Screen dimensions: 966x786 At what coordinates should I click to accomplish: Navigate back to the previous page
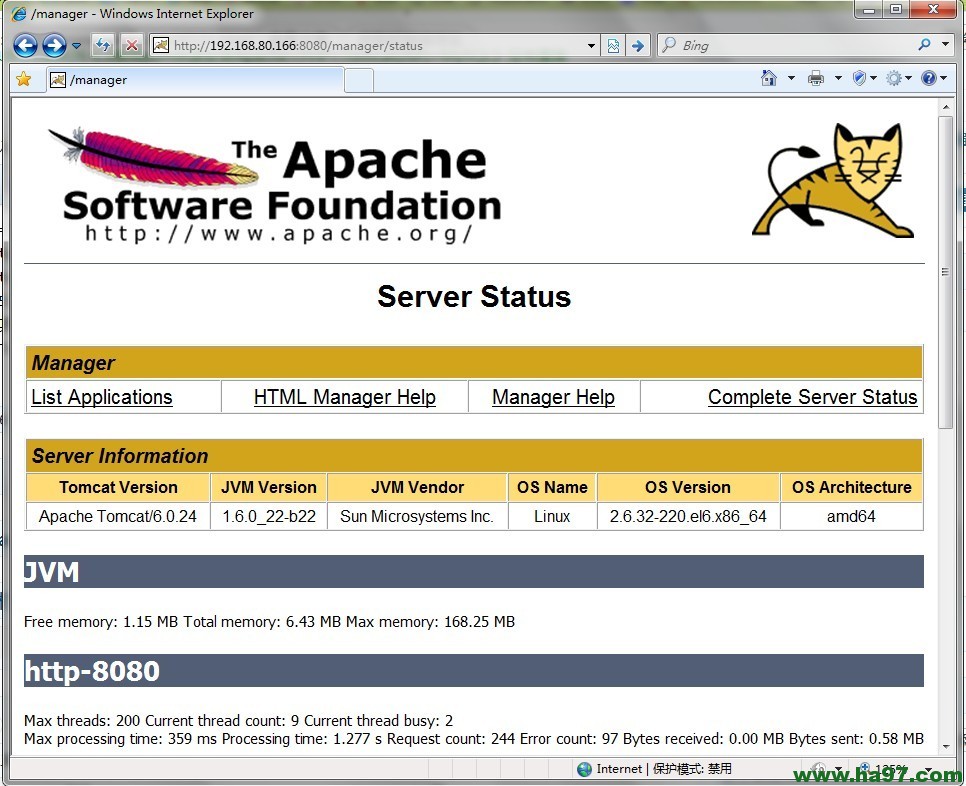pyautogui.click(x=25, y=44)
